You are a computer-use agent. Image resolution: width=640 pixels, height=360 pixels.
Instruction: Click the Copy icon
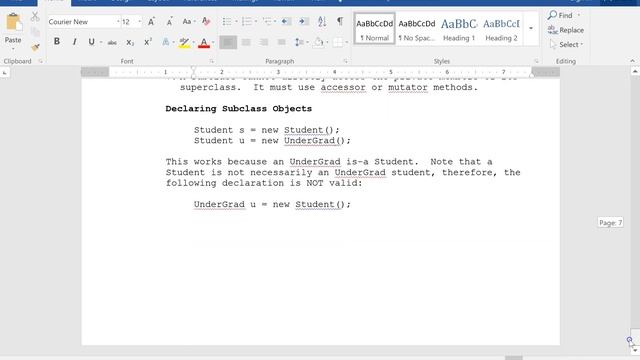[35, 32]
